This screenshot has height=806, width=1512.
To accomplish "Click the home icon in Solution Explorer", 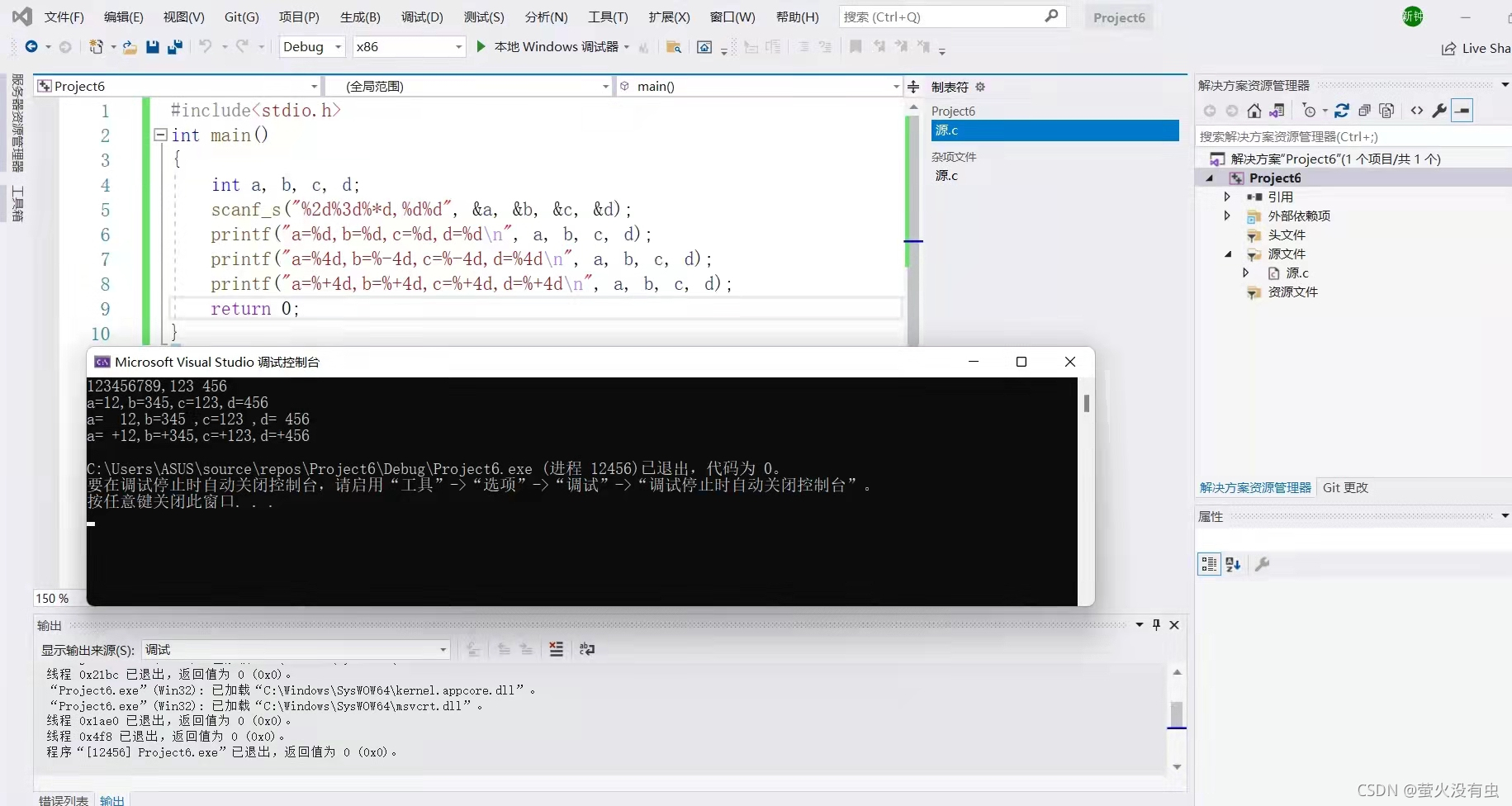I will click(x=1254, y=111).
